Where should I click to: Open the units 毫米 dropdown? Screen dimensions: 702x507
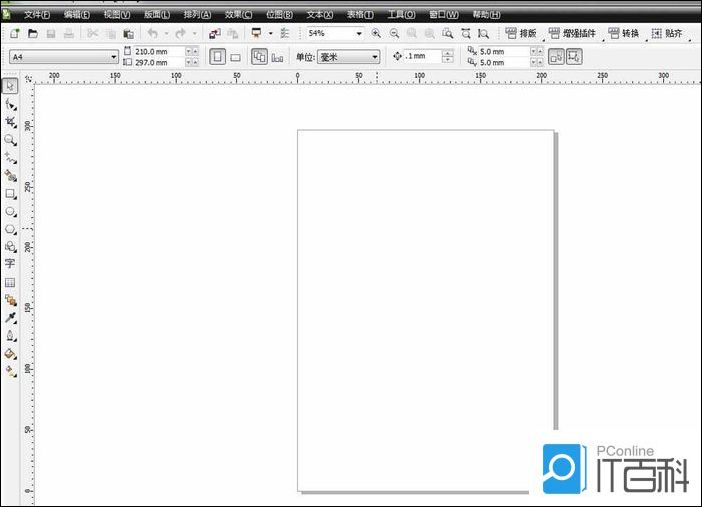[375, 57]
